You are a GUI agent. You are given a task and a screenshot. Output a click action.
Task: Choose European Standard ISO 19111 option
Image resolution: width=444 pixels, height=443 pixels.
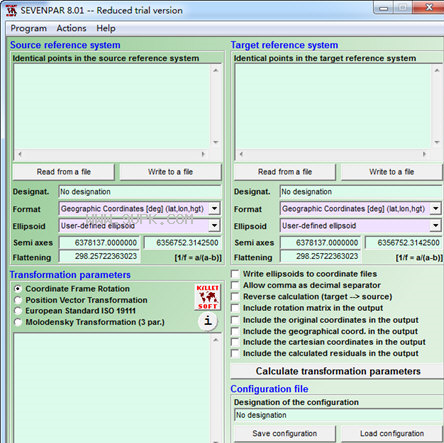pyautogui.click(x=18, y=311)
